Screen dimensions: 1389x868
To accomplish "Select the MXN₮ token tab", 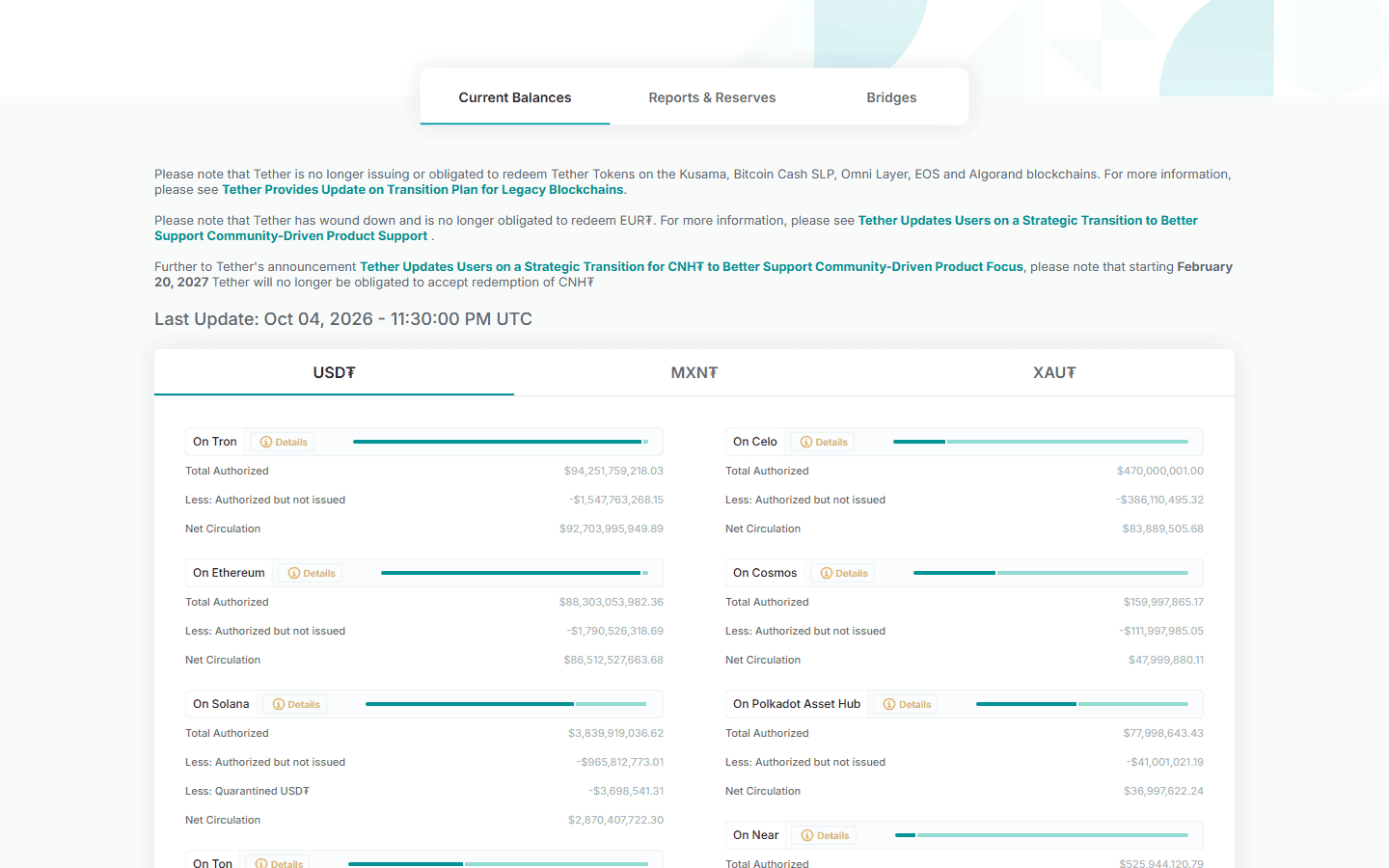I will tap(694, 372).
